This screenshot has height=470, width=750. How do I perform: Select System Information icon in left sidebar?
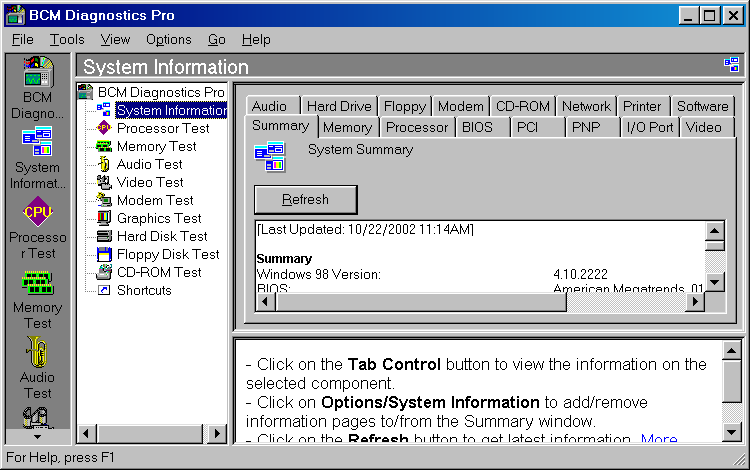pyautogui.click(x=38, y=142)
